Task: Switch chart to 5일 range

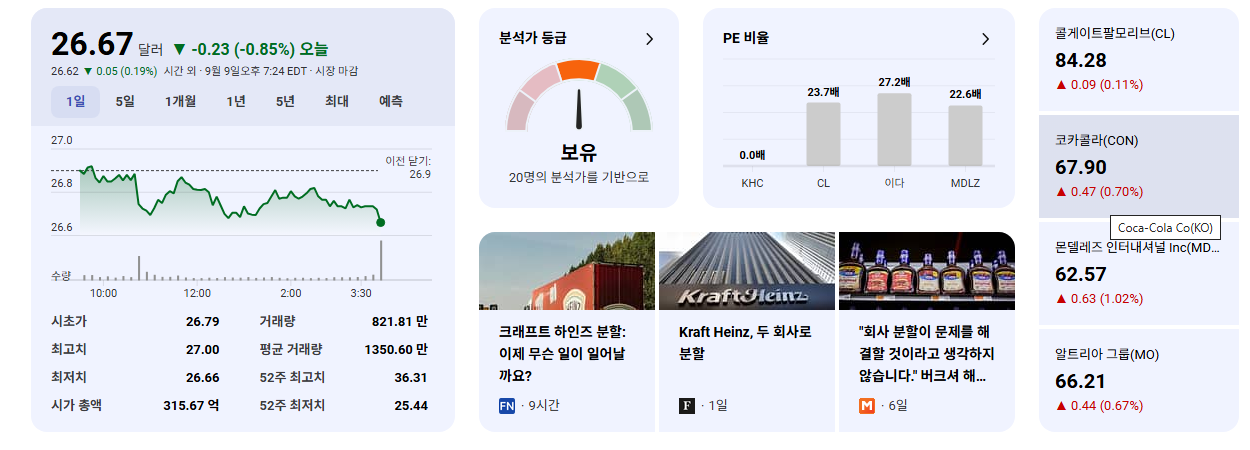Action: (125, 101)
